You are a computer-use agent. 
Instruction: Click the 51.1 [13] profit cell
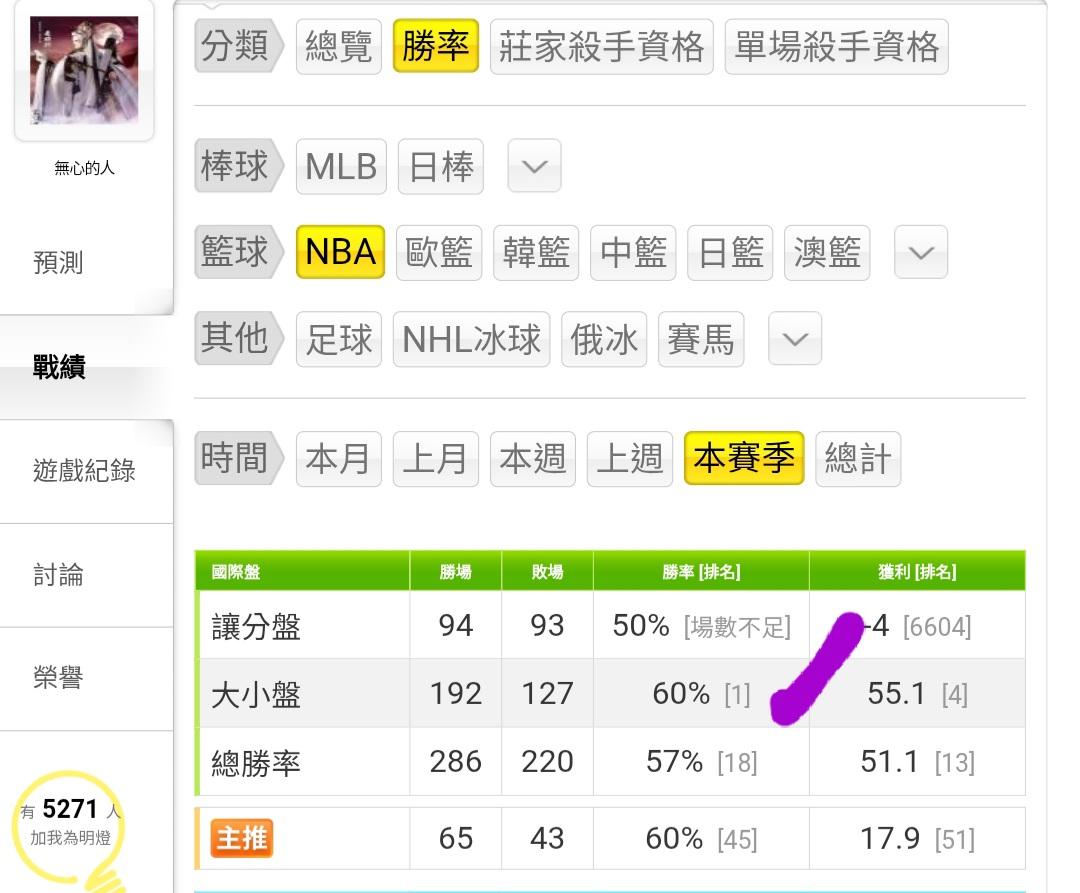[917, 761]
